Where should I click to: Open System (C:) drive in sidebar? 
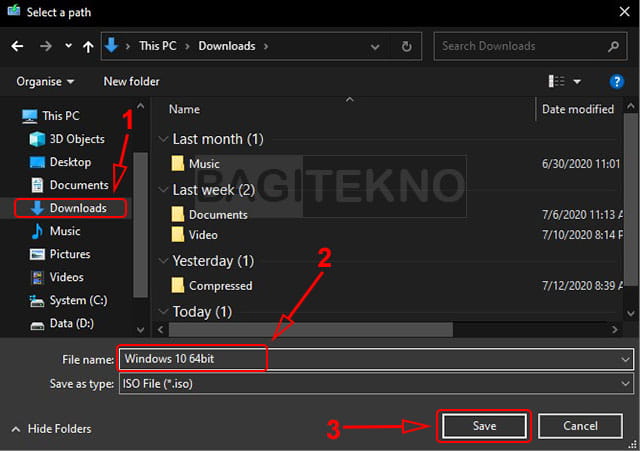(69, 301)
